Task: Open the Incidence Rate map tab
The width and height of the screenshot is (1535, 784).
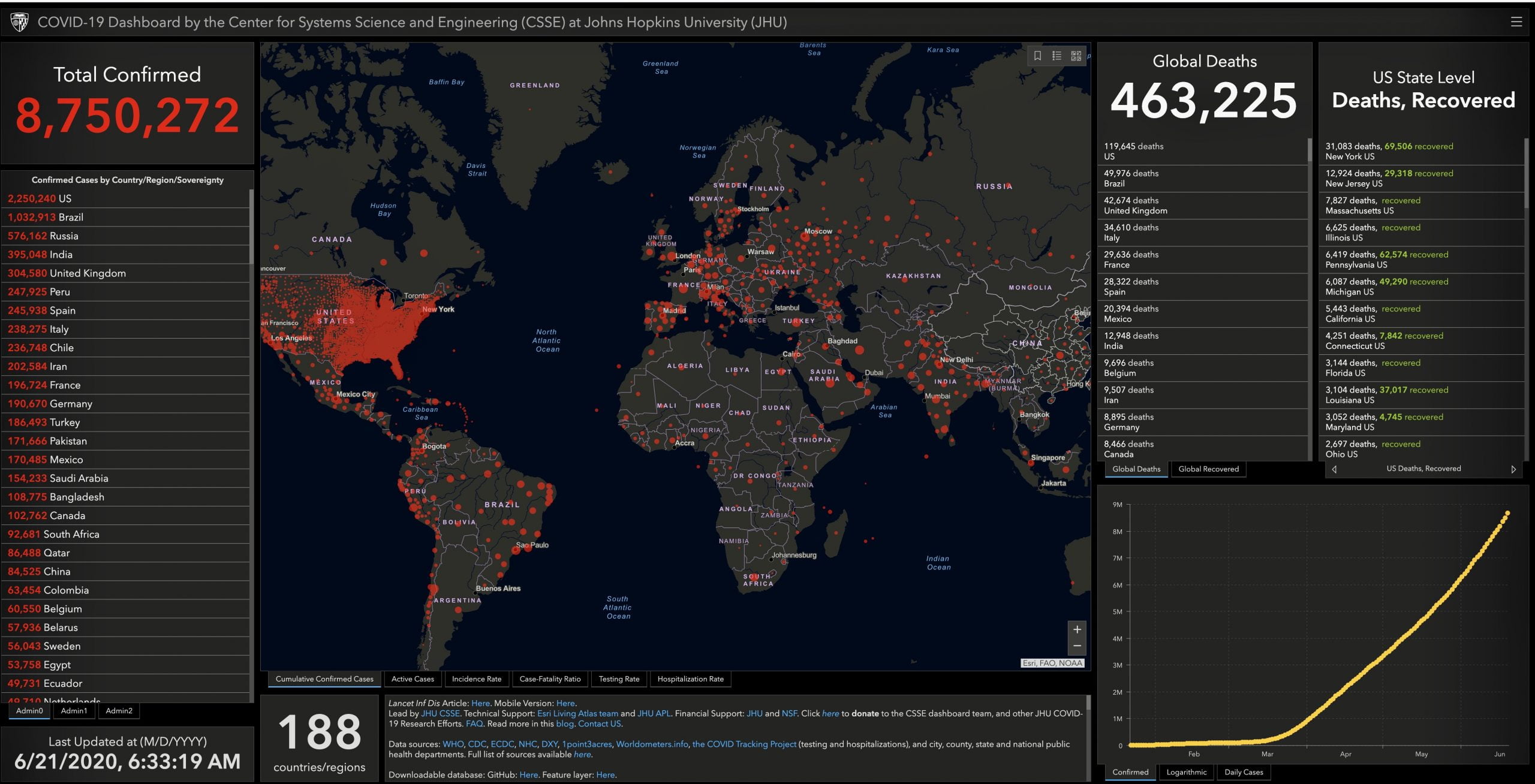Action: click(477, 679)
